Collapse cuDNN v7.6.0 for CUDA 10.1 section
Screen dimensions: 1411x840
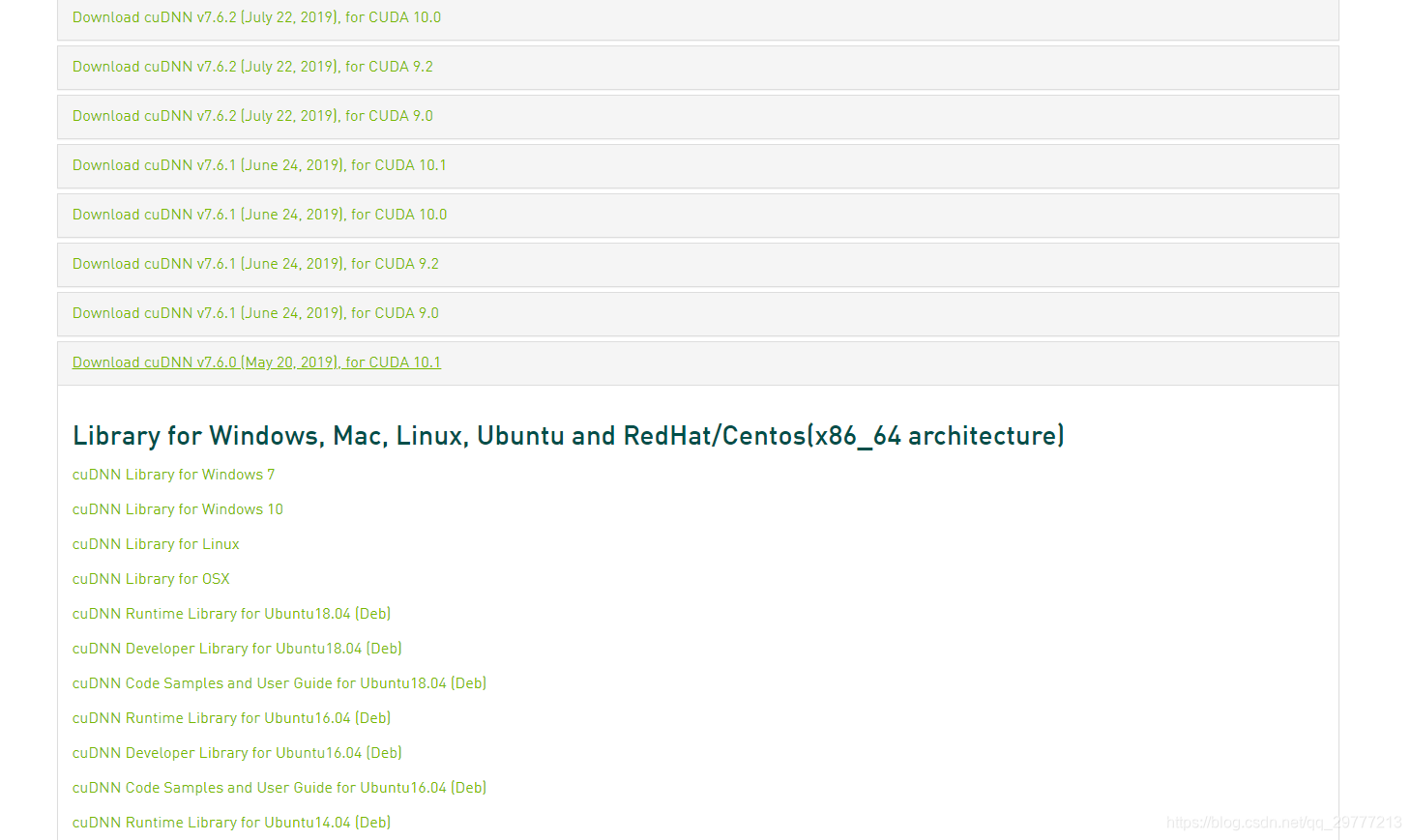pos(256,362)
